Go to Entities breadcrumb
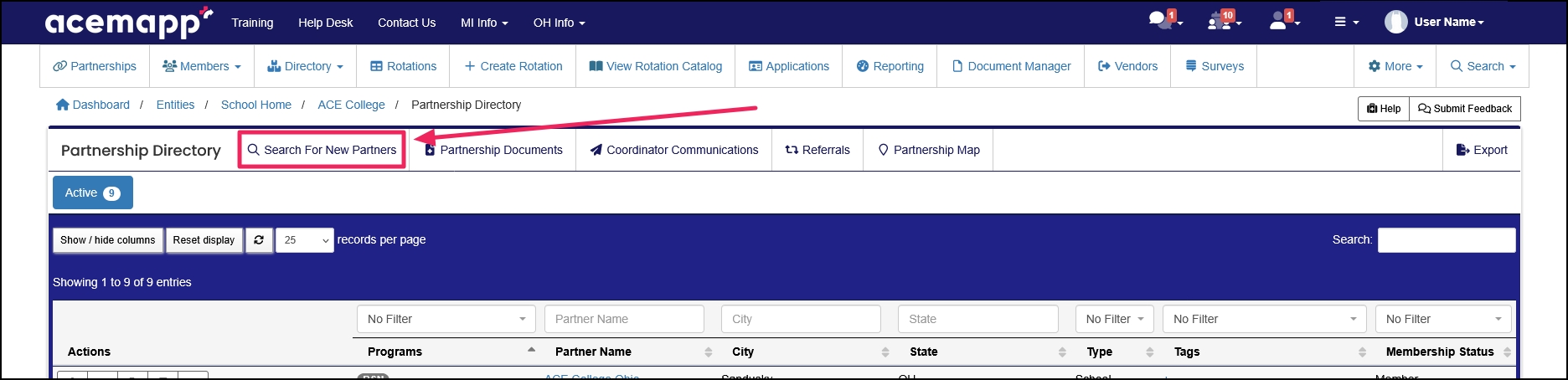The image size is (1568, 380). [175, 105]
